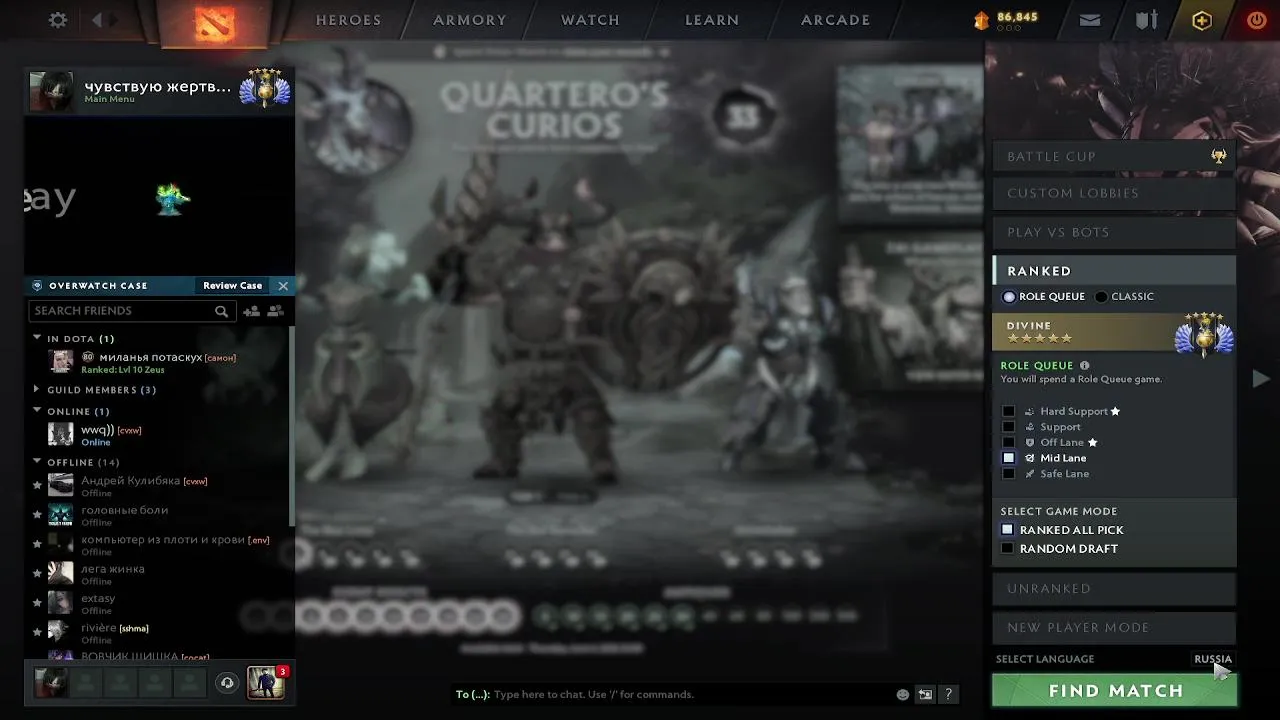Click the Find Match button
Image resolution: width=1280 pixels, height=720 pixels.
point(1114,691)
